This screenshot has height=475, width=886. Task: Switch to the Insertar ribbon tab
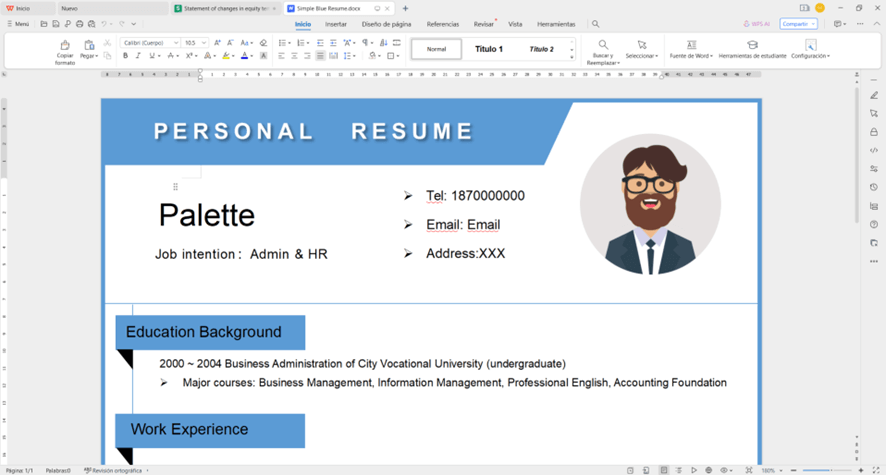336,24
